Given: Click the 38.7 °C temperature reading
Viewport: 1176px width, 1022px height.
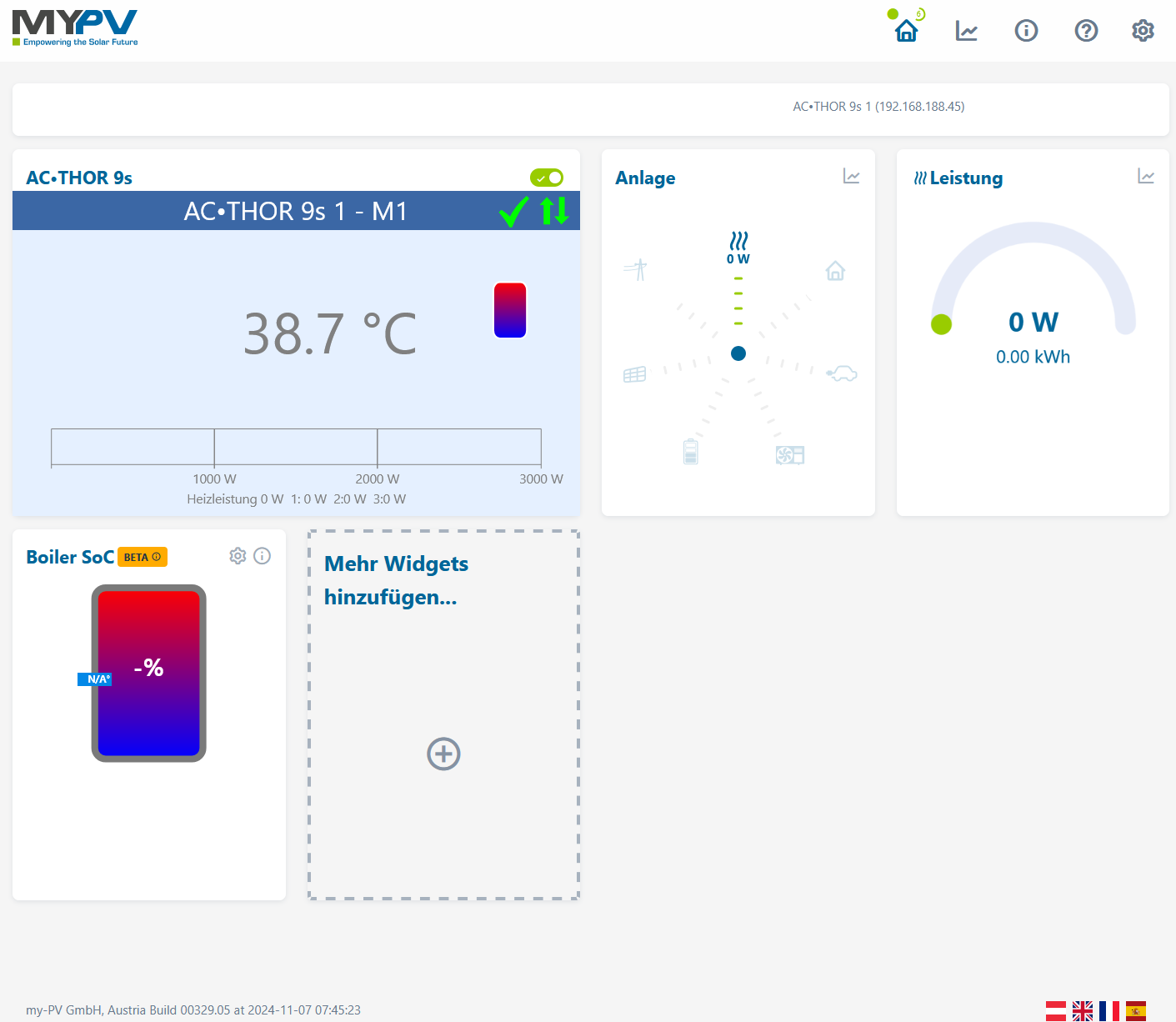Looking at the screenshot, I should 330,333.
